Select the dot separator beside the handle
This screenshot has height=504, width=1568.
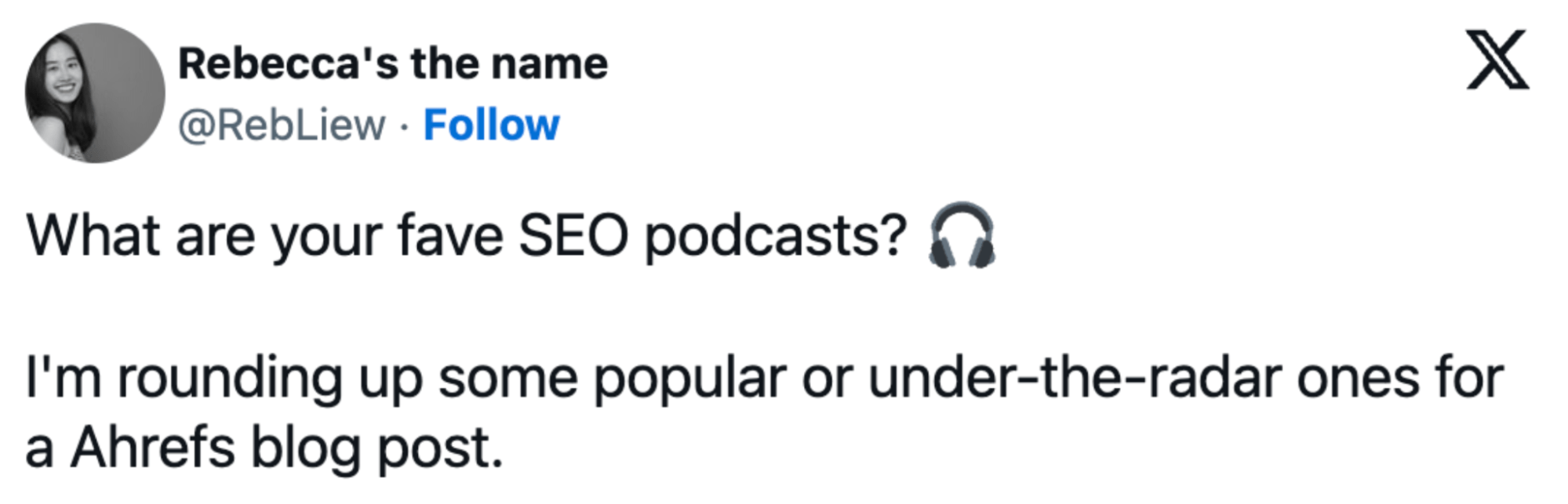point(405,125)
